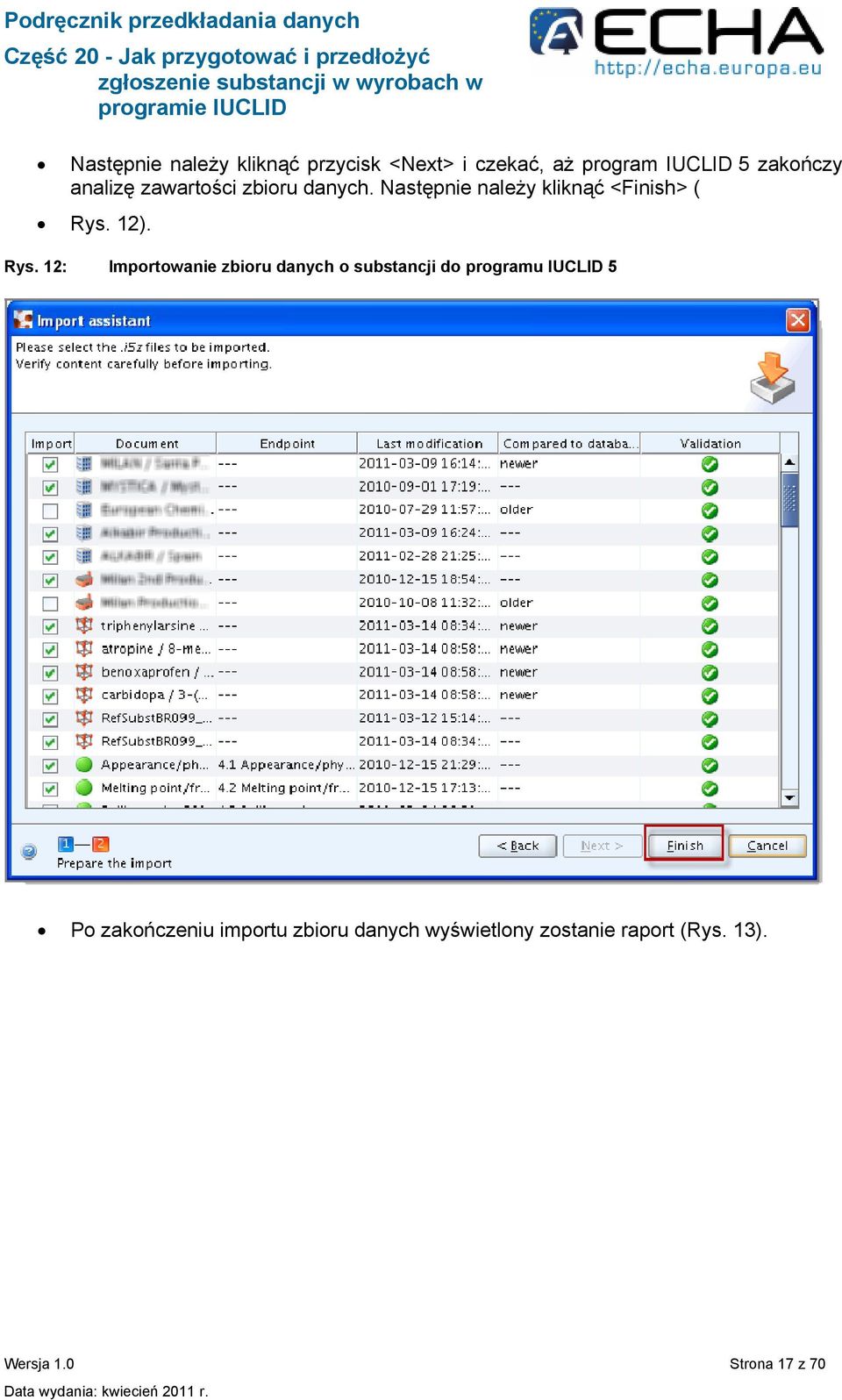Click the validation check icon for the 2010-07-29 row
The height and width of the screenshot is (1400, 842).
point(710,511)
